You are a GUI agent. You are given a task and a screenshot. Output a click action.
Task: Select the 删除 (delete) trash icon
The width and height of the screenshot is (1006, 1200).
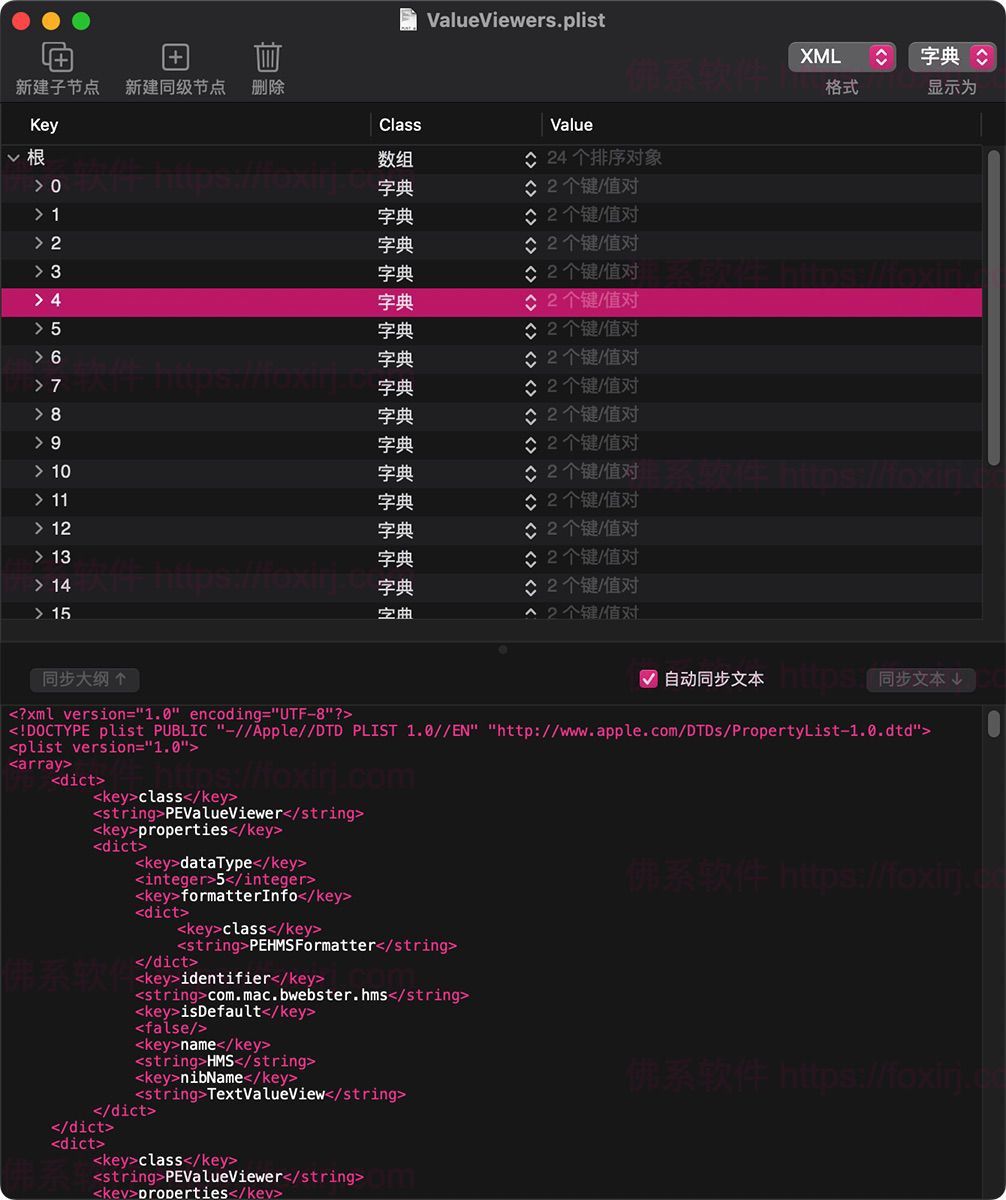pos(266,57)
